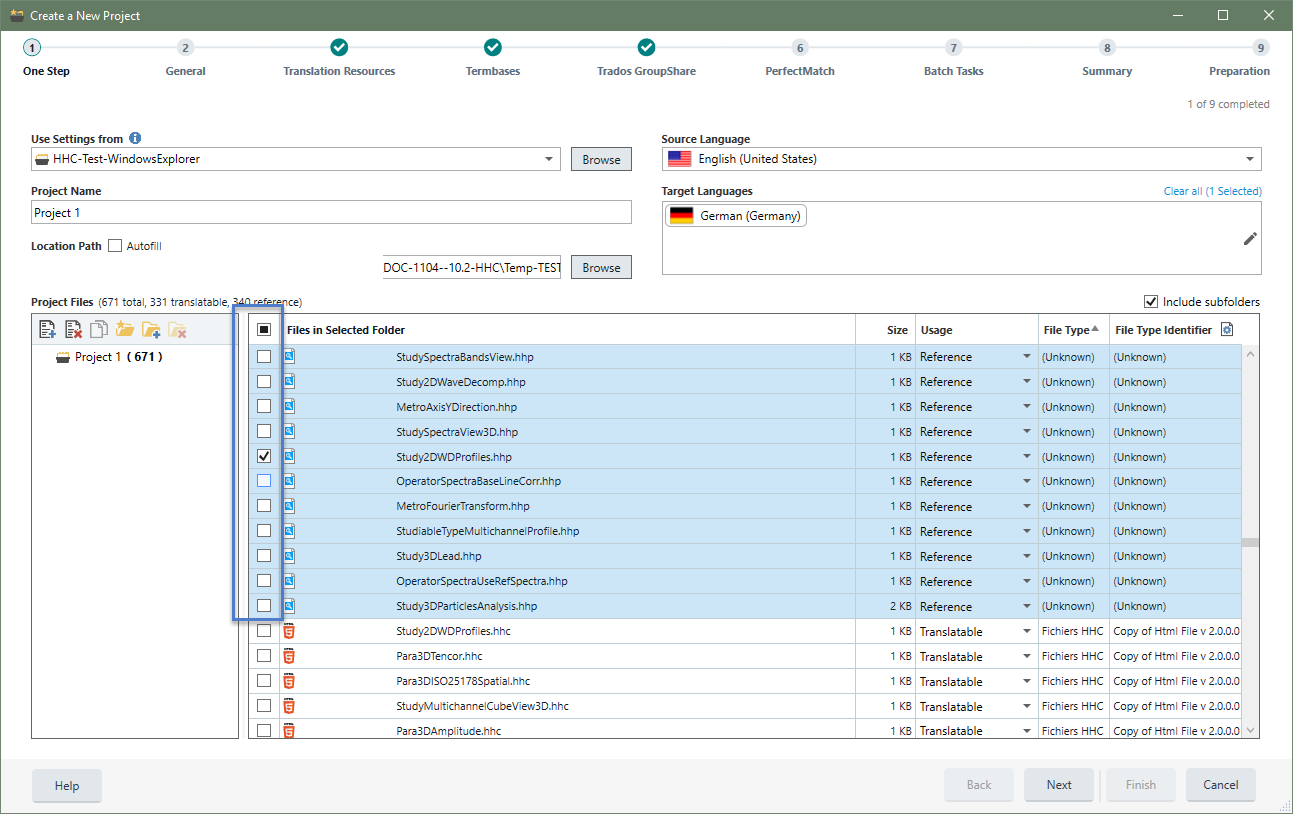This screenshot has height=814, width=1293.
Task: Go to the Termbases step
Action: coord(493,59)
